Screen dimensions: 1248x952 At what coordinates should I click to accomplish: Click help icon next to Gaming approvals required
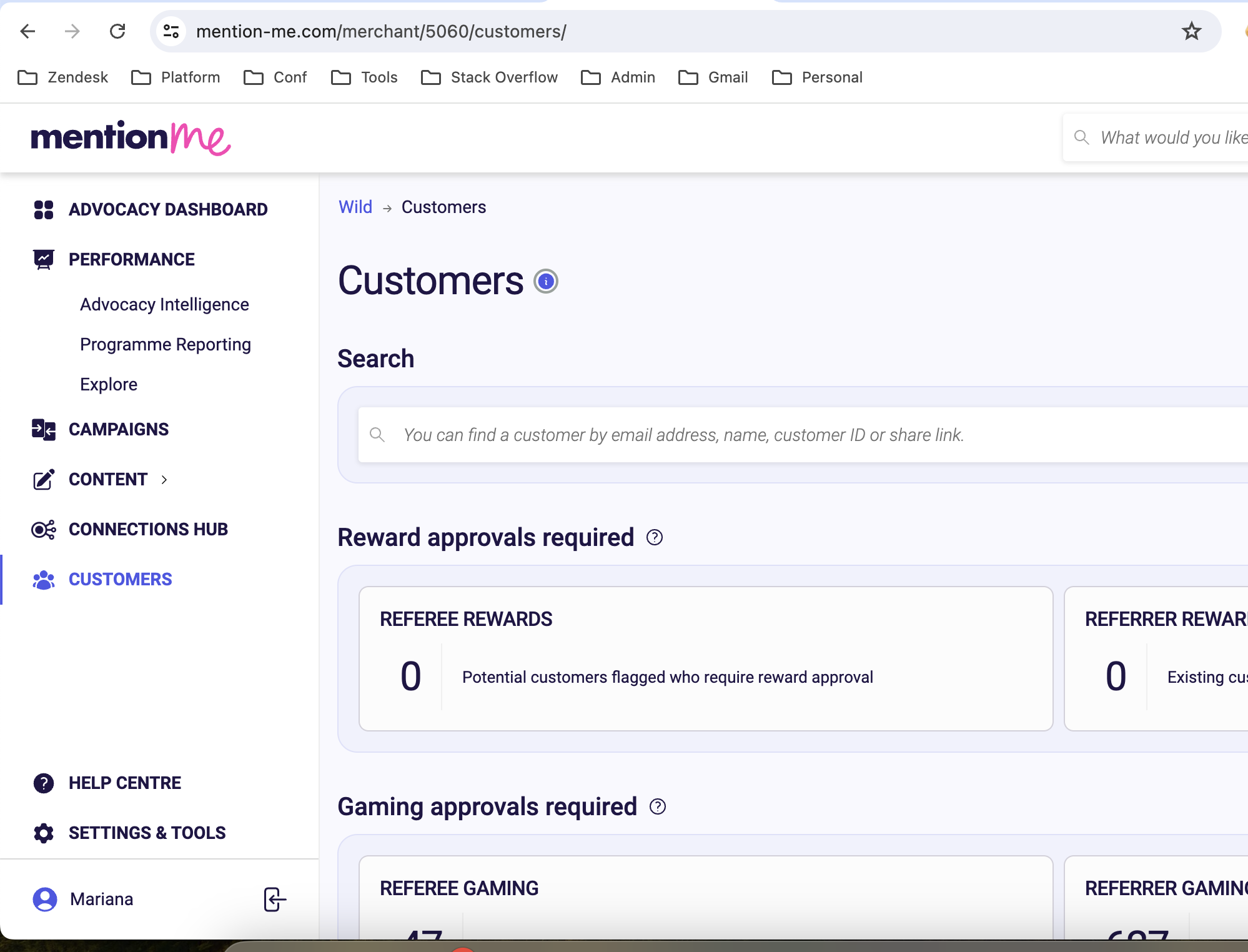[658, 806]
